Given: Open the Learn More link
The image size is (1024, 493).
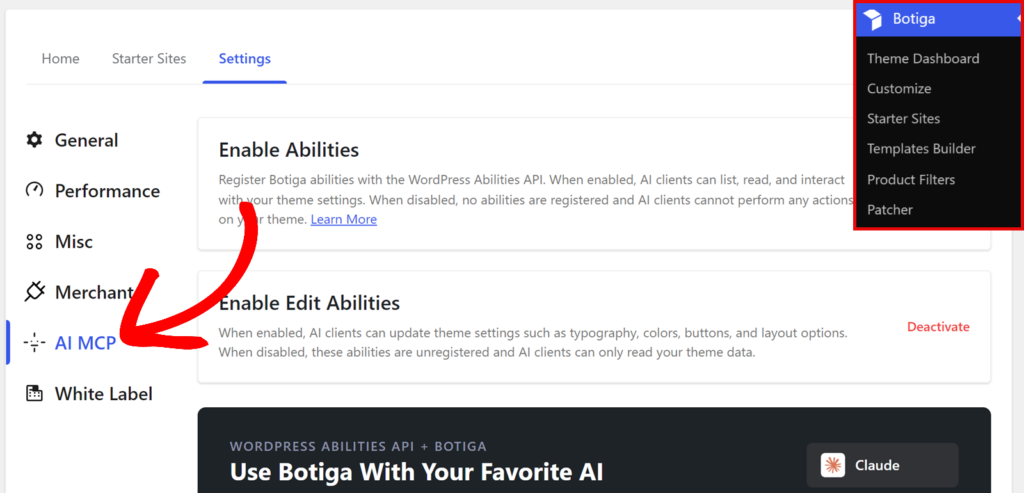Looking at the screenshot, I should (344, 219).
